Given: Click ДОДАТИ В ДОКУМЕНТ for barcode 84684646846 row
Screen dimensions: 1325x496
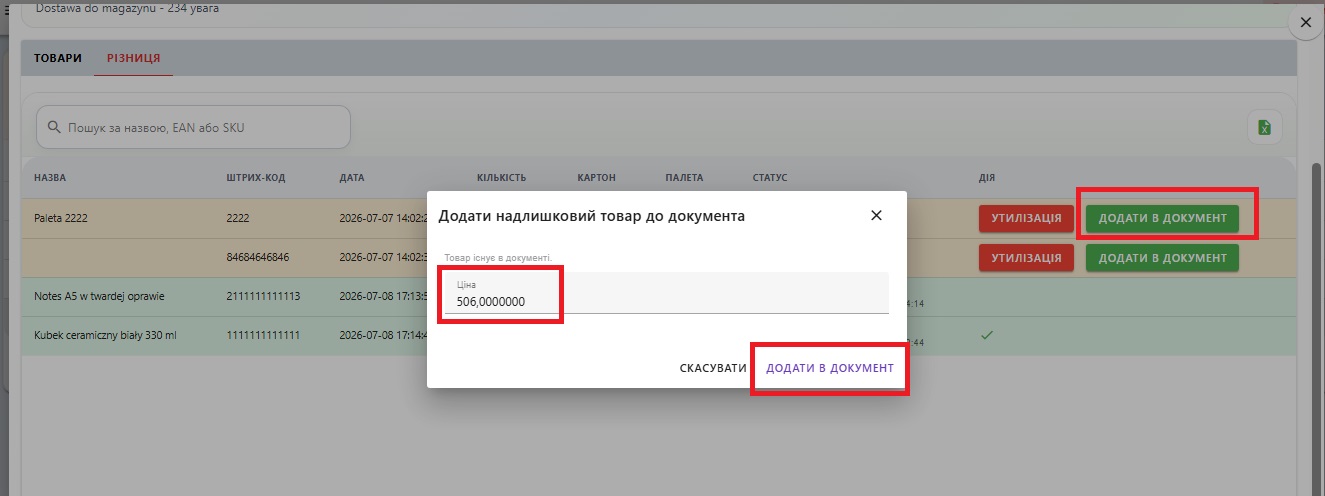Looking at the screenshot, I should tap(1162, 258).
